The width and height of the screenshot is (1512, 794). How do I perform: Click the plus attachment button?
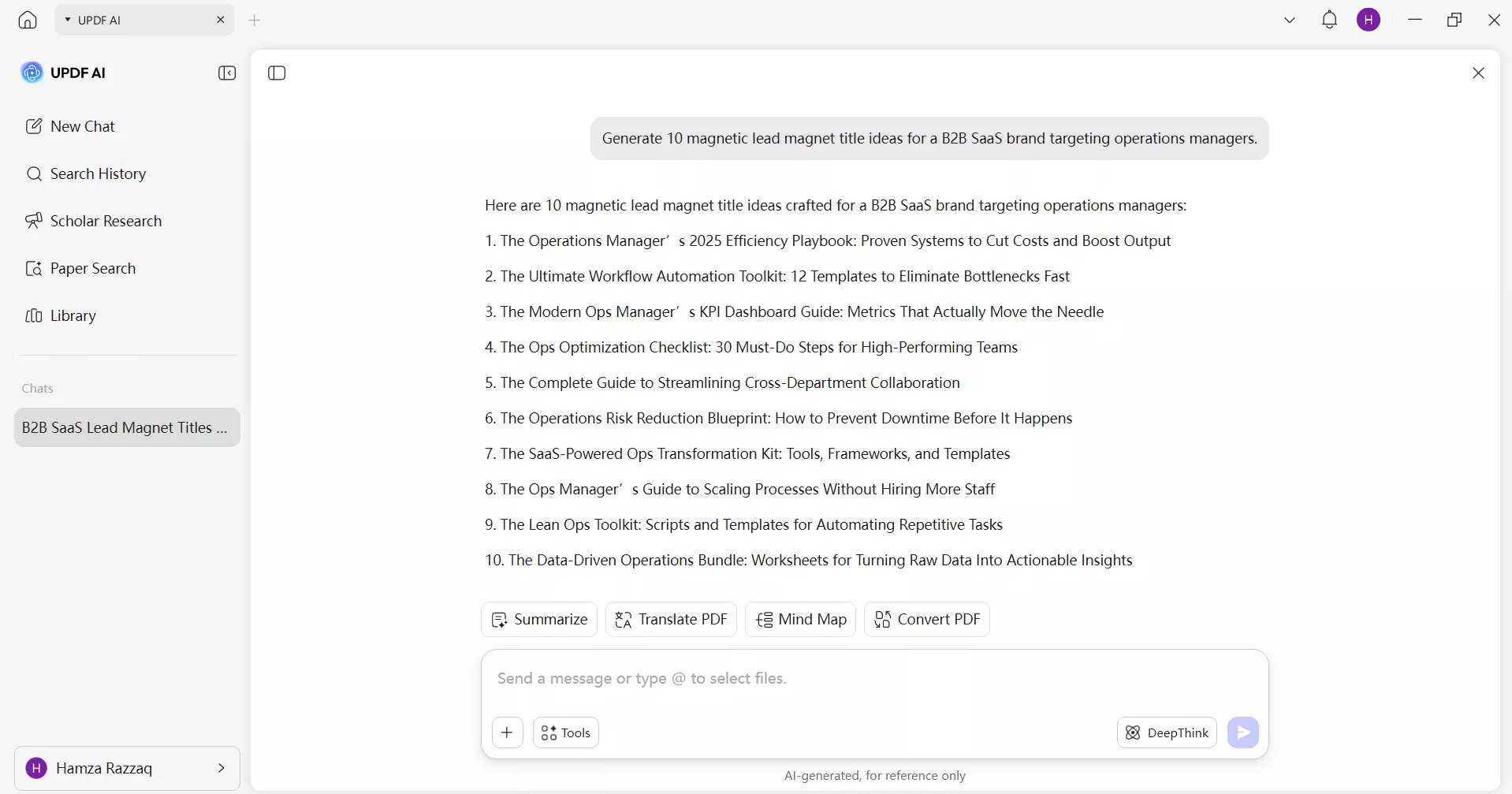(x=507, y=732)
